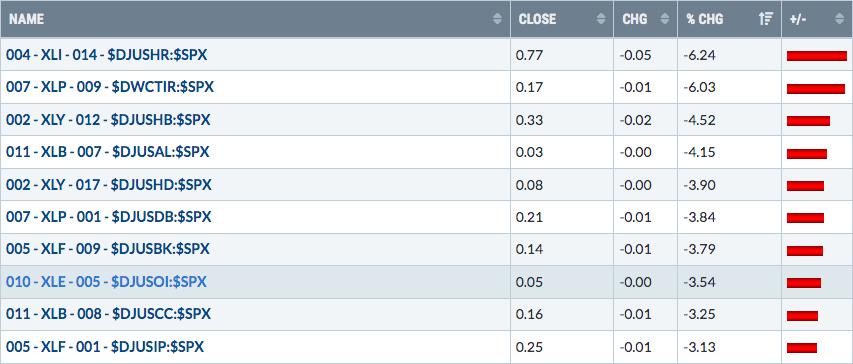
Task: Open 002 - XLY - 017 - $DJUSHD:$SPX link
Action: (109, 184)
